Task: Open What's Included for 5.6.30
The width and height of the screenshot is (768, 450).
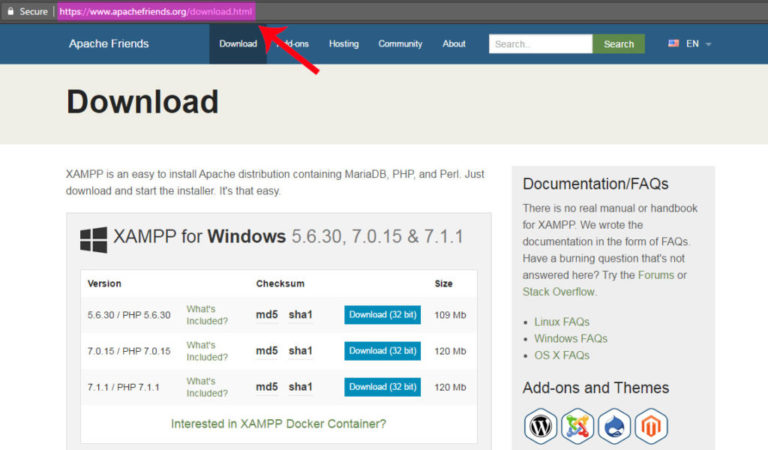Action: tap(207, 315)
